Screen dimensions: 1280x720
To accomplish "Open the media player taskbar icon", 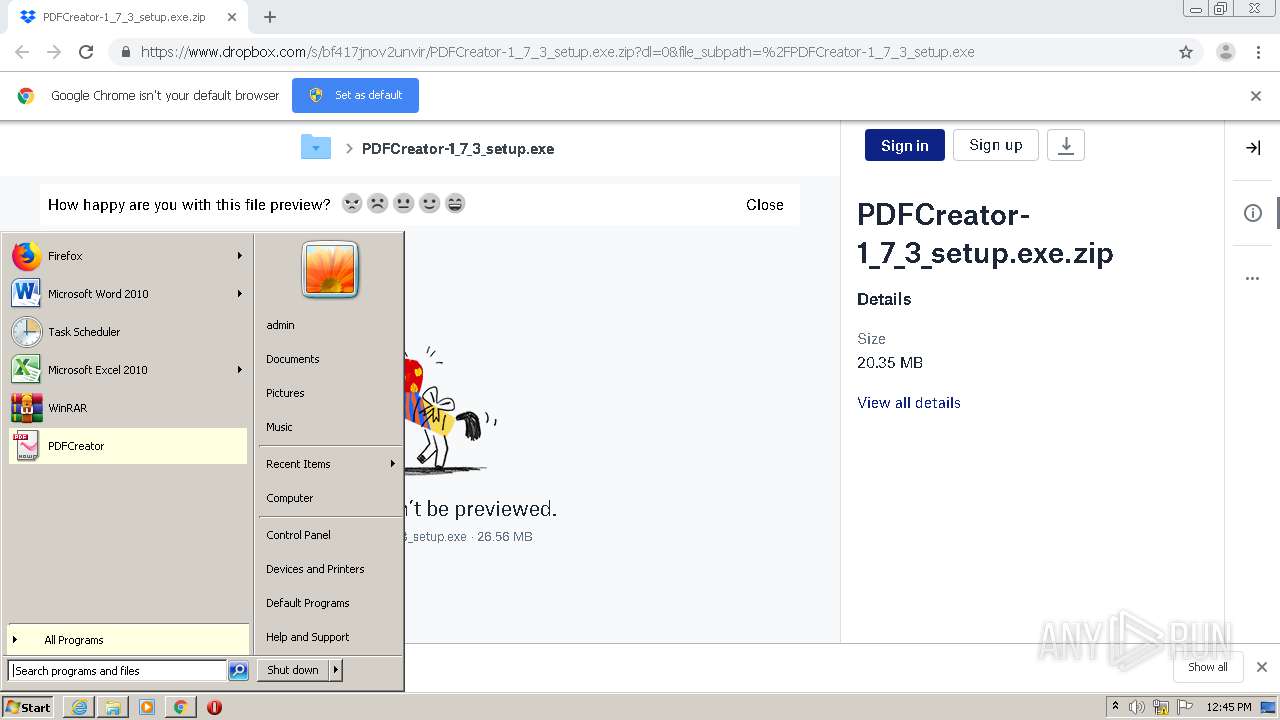I will (x=147, y=707).
